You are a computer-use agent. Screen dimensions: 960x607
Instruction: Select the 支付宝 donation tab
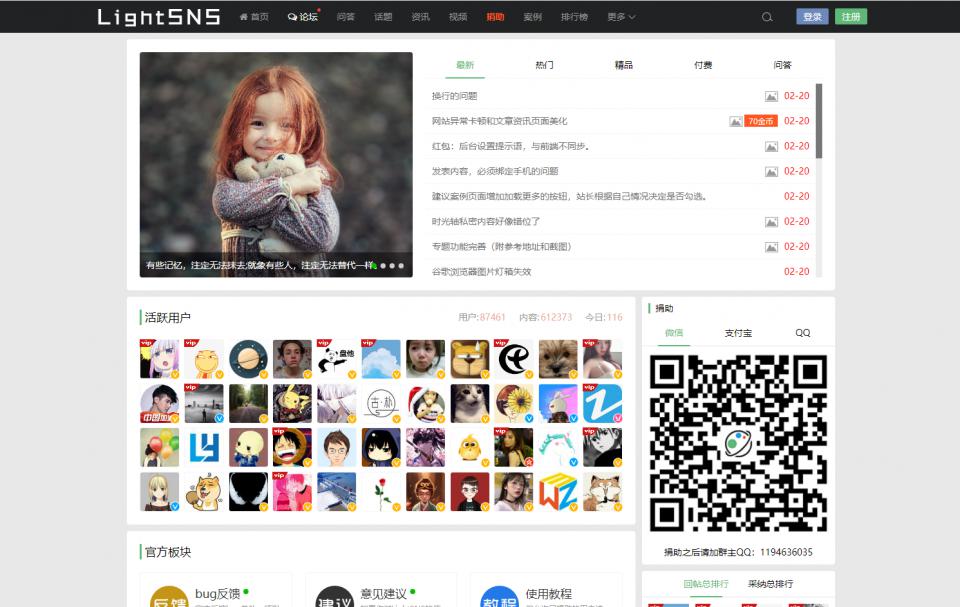tap(738, 333)
